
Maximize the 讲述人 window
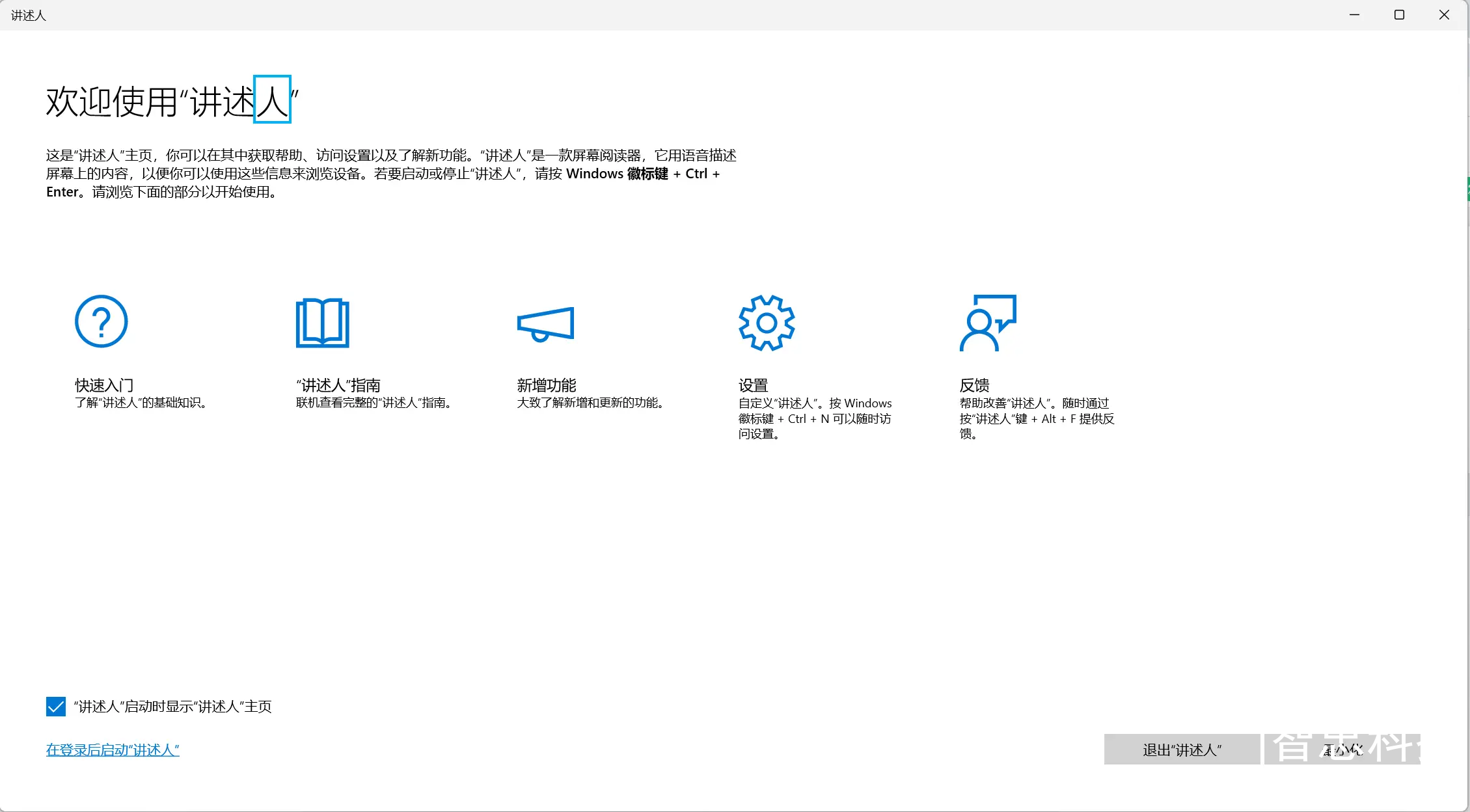(x=1399, y=14)
